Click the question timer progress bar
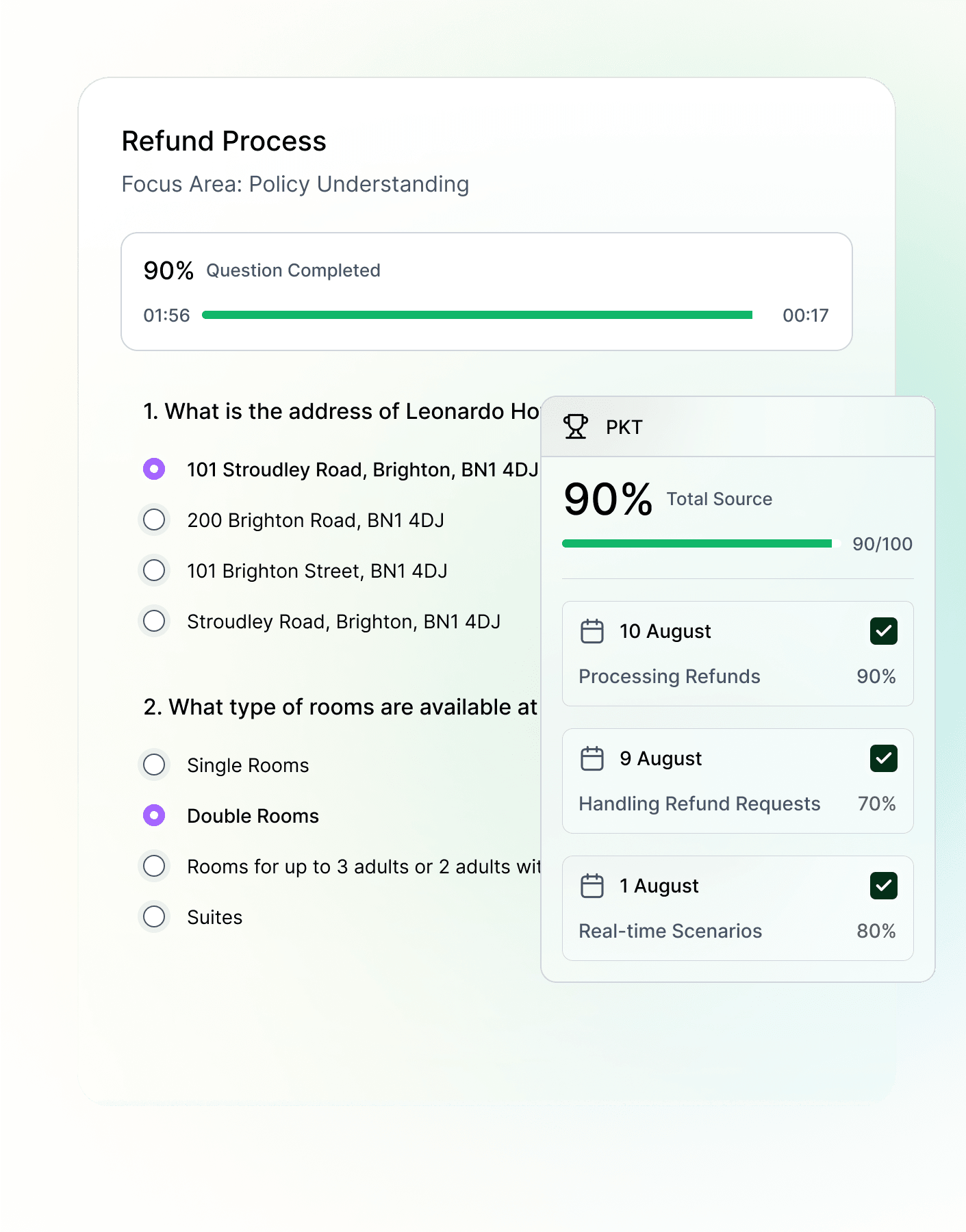Viewport: 966px width, 1232px height. (477, 315)
